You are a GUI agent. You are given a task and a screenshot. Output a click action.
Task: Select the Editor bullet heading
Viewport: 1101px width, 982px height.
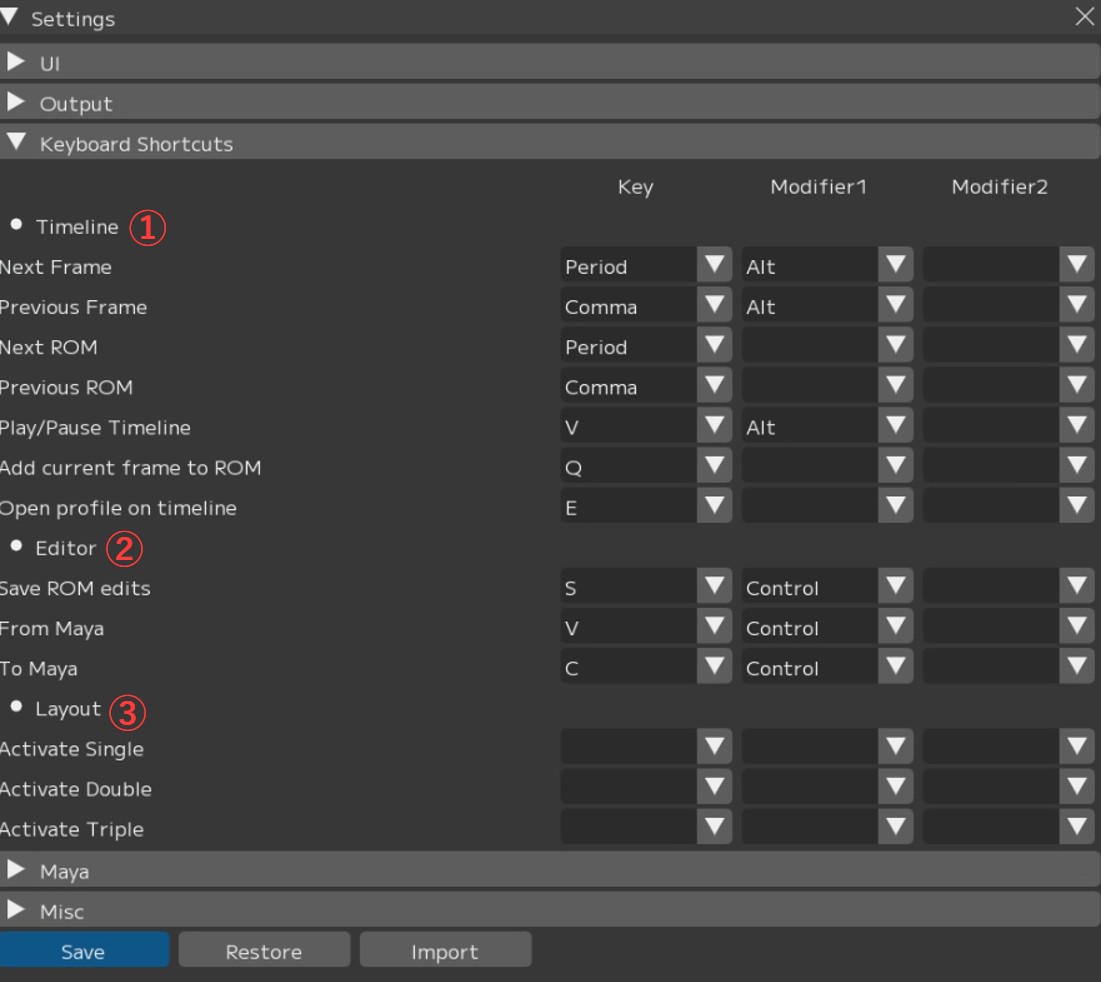tap(65, 548)
